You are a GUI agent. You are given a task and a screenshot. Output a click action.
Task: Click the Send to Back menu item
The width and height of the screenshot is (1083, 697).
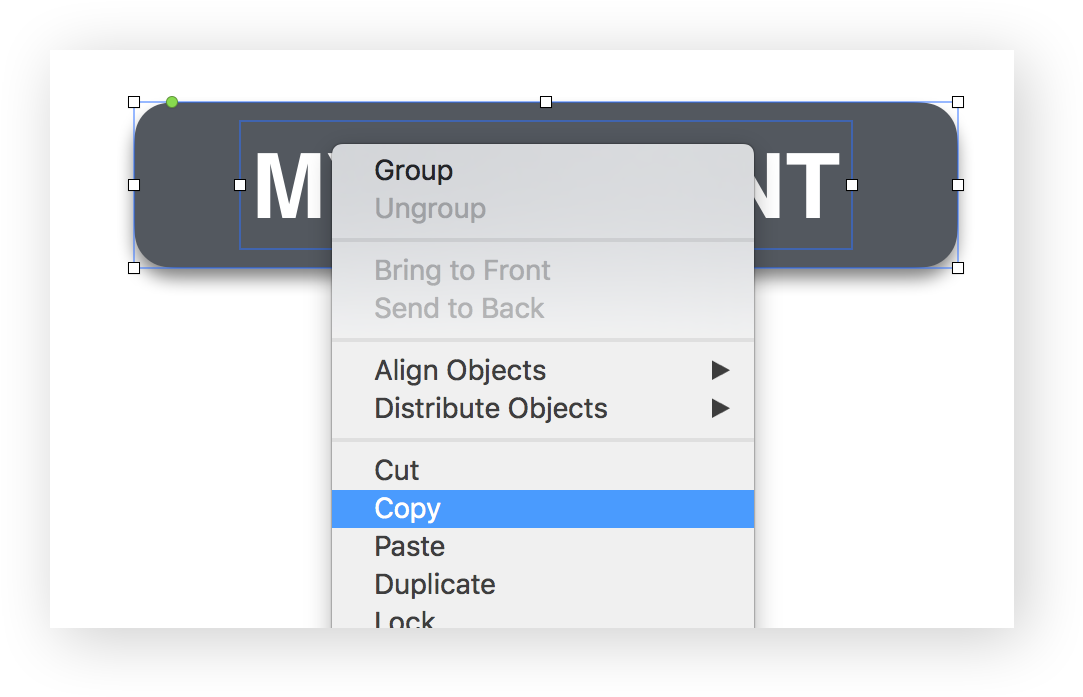click(x=459, y=309)
